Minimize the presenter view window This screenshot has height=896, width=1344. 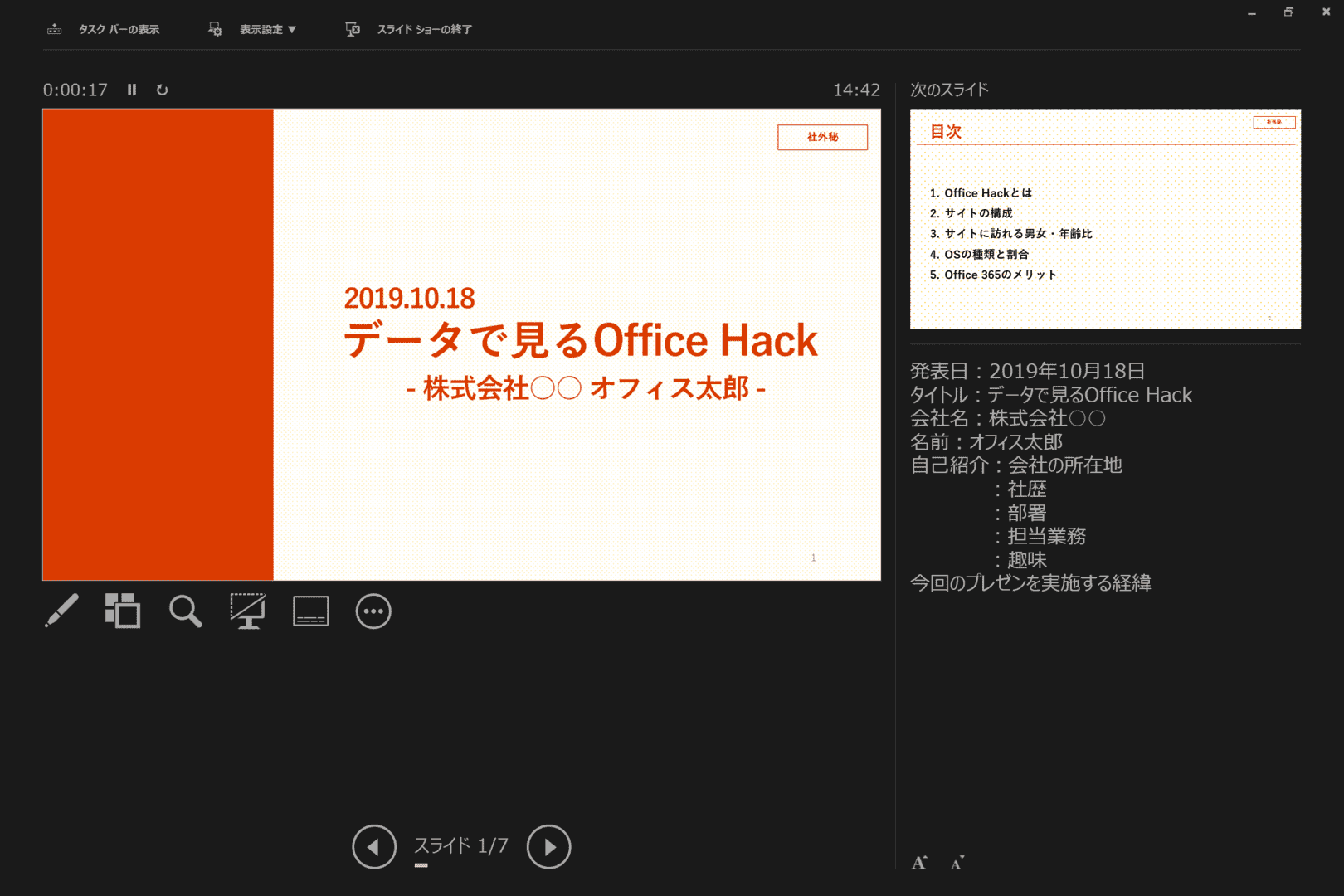tap(1252, 12)
